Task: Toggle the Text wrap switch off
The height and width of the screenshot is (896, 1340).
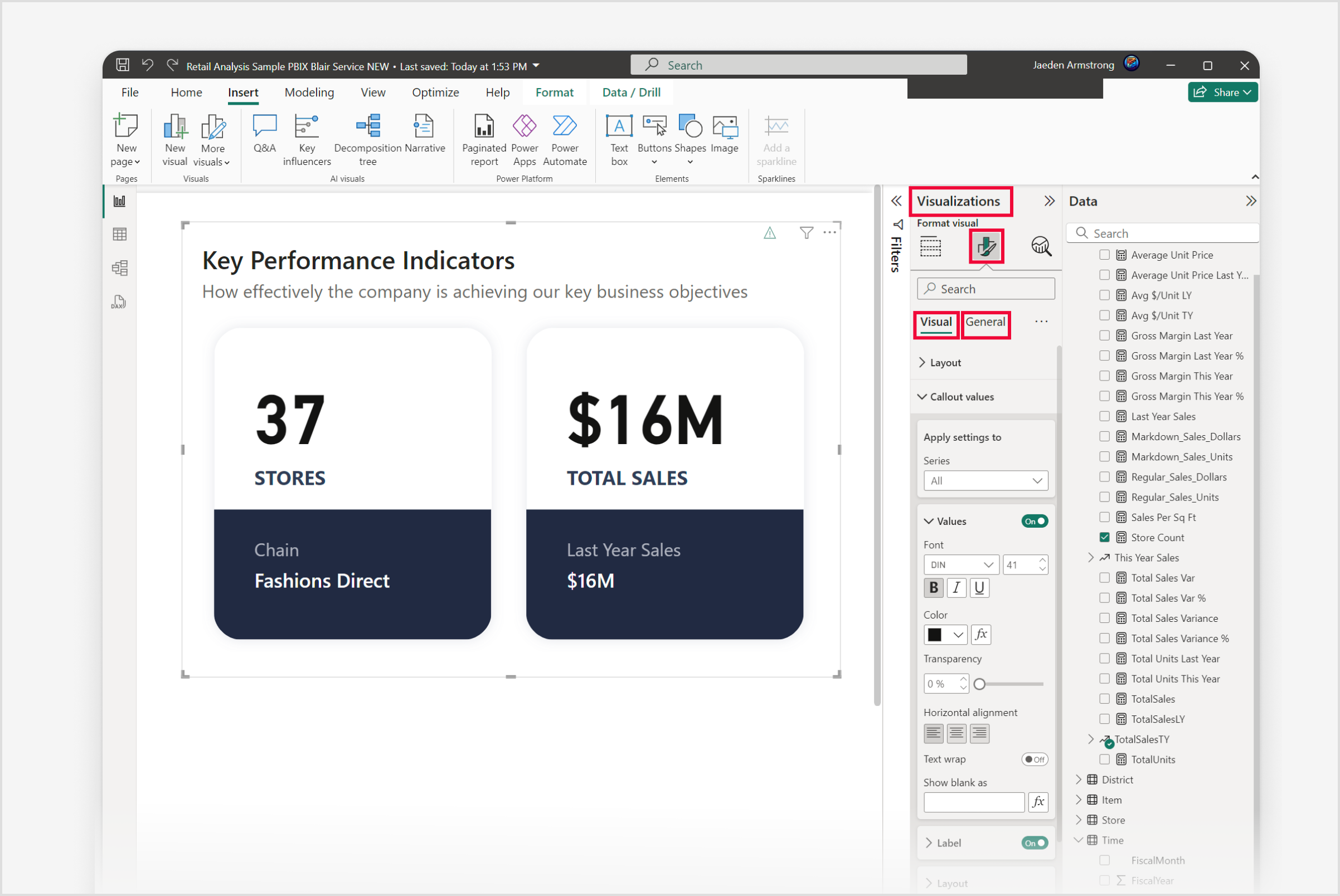Action: pyautogui.click(x=1035, y=759)
